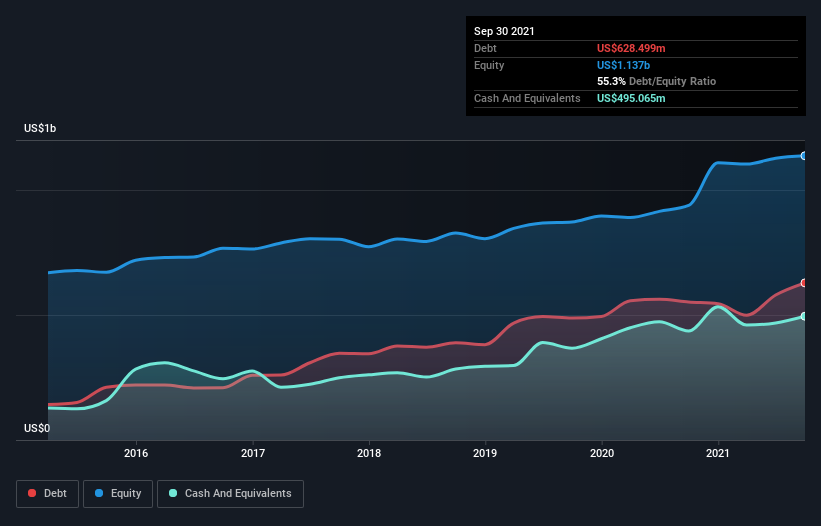The image size is (821, 526).
Task: Click the Debt row label in tooltip
Action: 485,48
